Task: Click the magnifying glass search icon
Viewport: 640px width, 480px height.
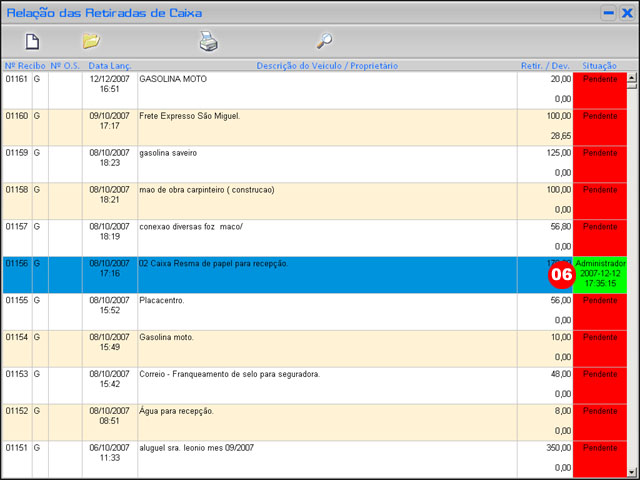Action: pyautogui.click(x=324, y=42)
